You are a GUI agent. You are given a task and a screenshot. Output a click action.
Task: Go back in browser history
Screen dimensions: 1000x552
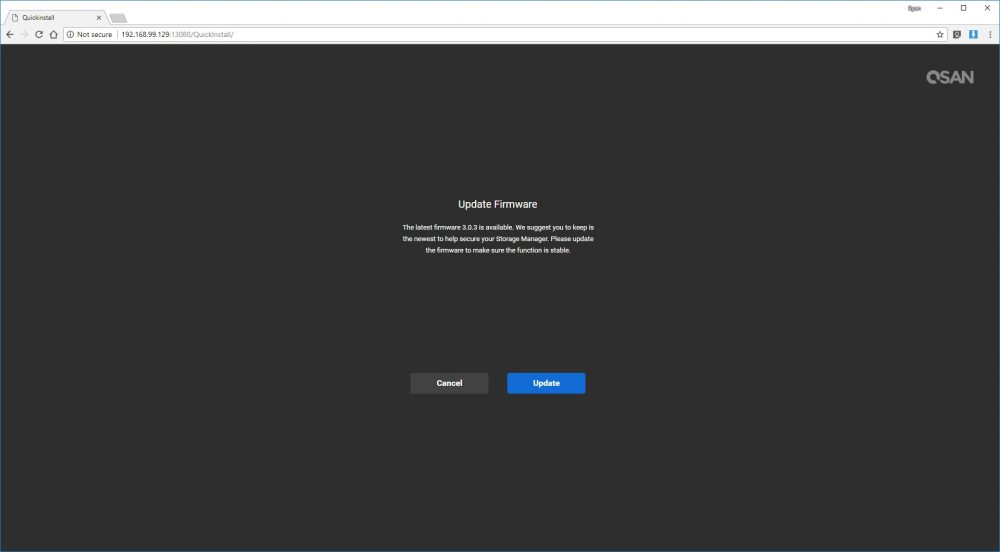[x=10, y=34]
